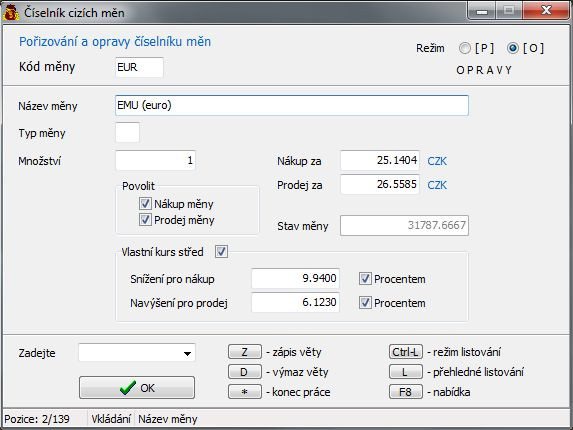Click Název měny text in the status bar
Viewport: 573px width, 430px height.
click(x=168, y=419)
